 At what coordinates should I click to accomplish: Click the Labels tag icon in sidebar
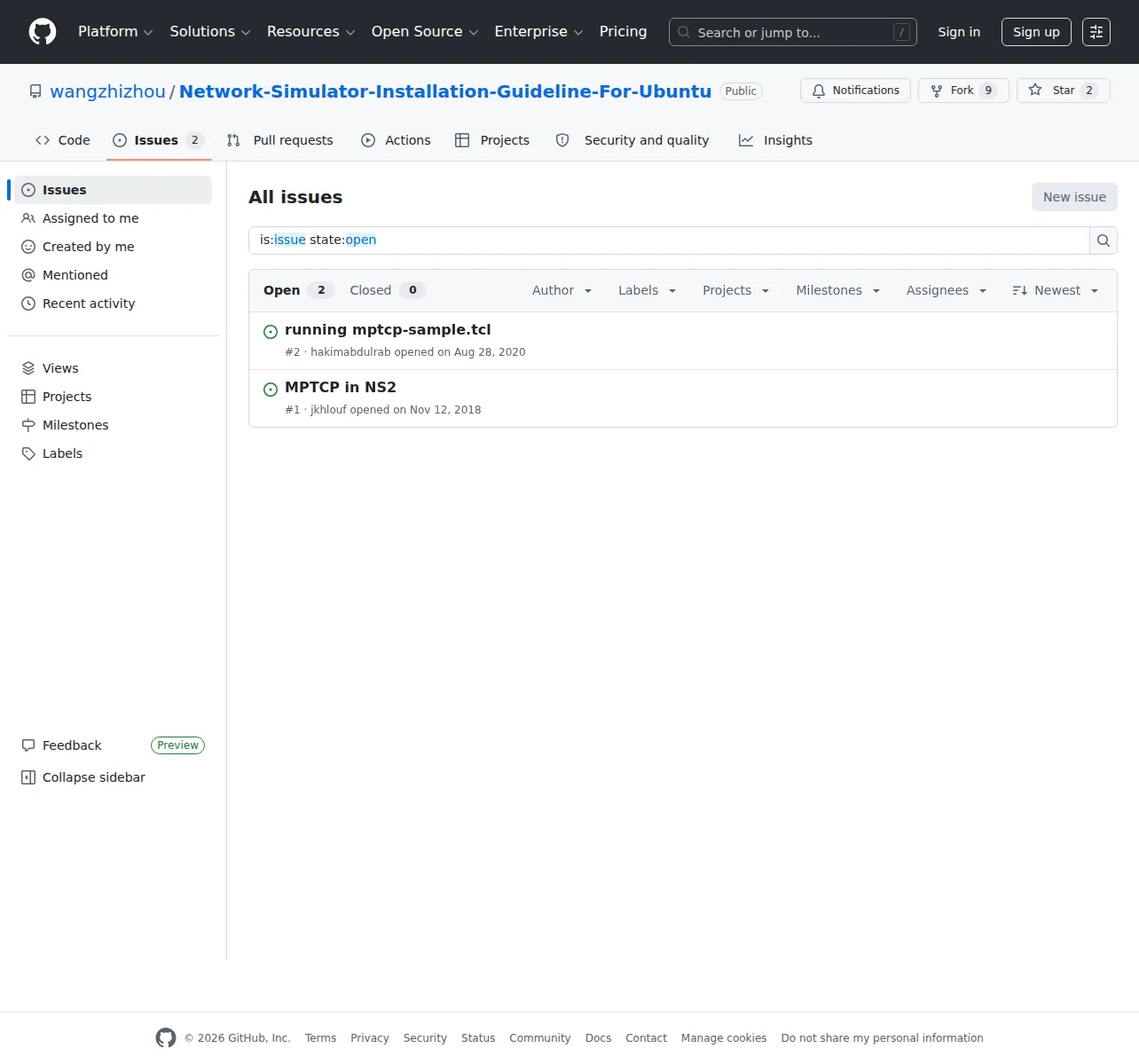tap(28, 453)
